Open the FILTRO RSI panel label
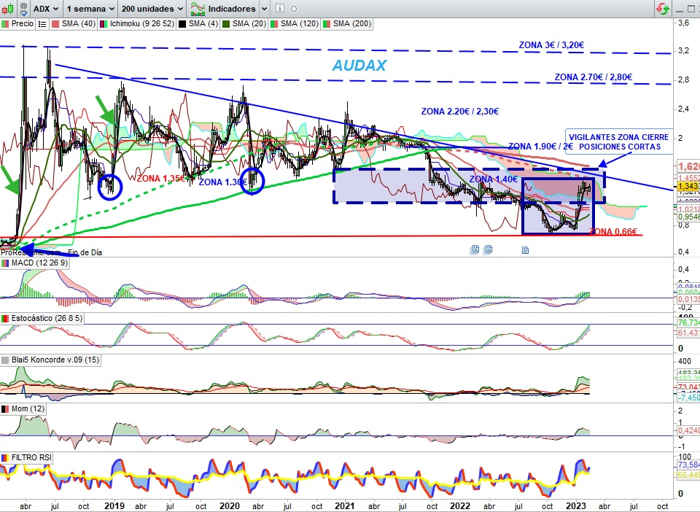Screen dimensions: 700x512 (x=31, y=458)
